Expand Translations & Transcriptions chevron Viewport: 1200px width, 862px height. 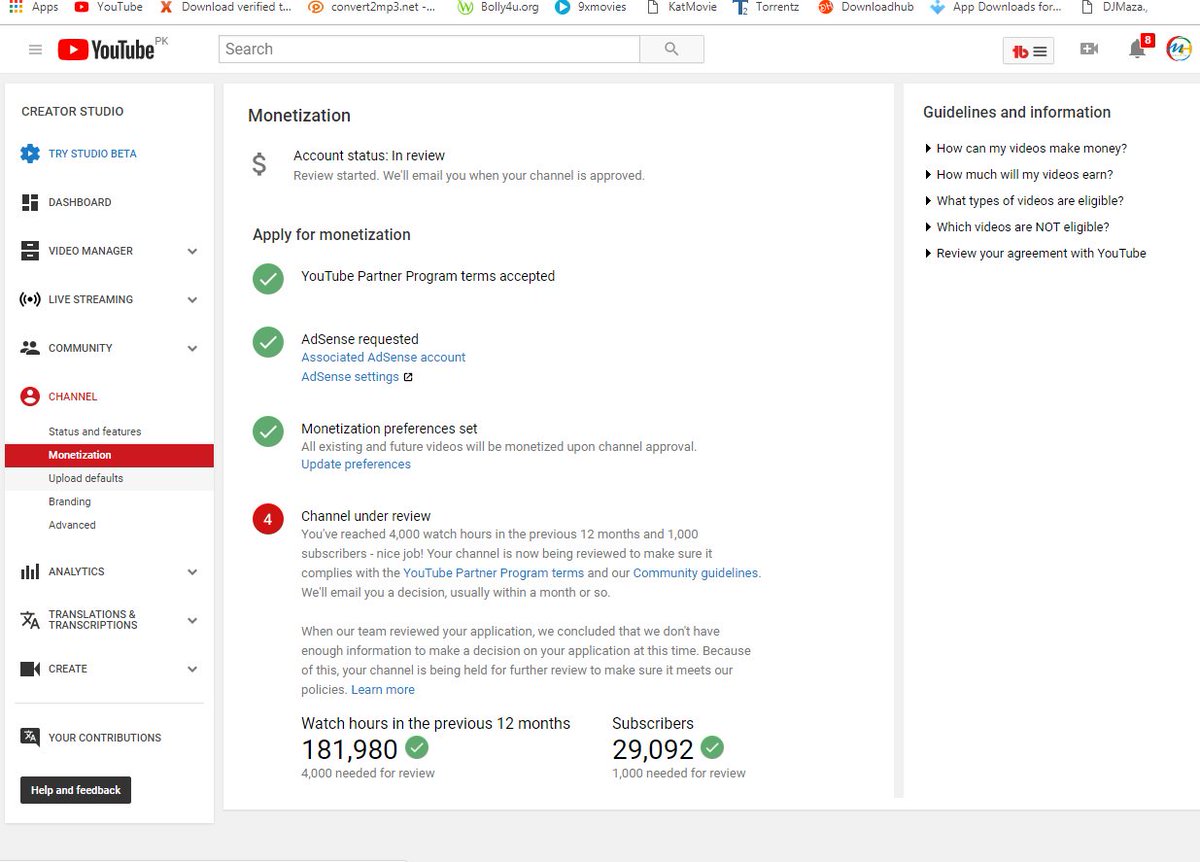click(x=192, y=620)
